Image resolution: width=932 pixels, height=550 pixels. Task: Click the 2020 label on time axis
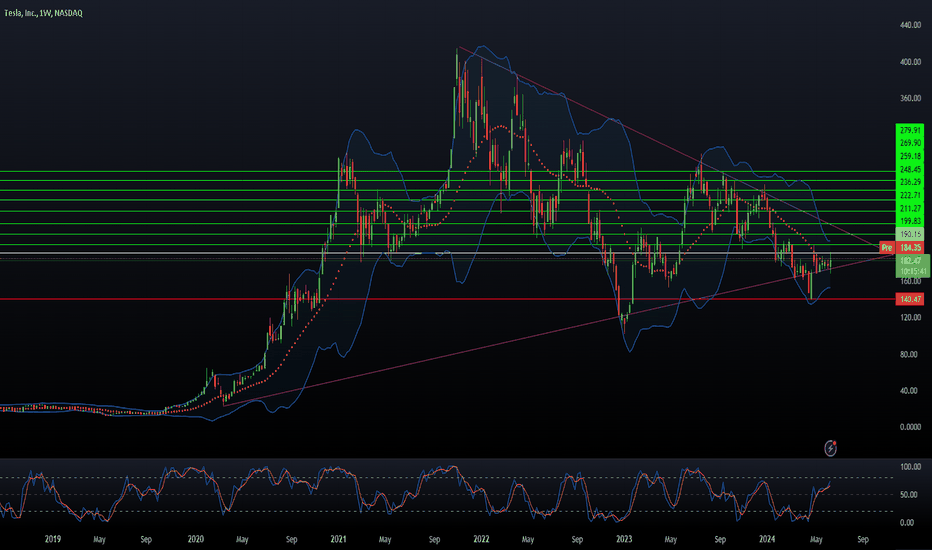pos(196,539)
